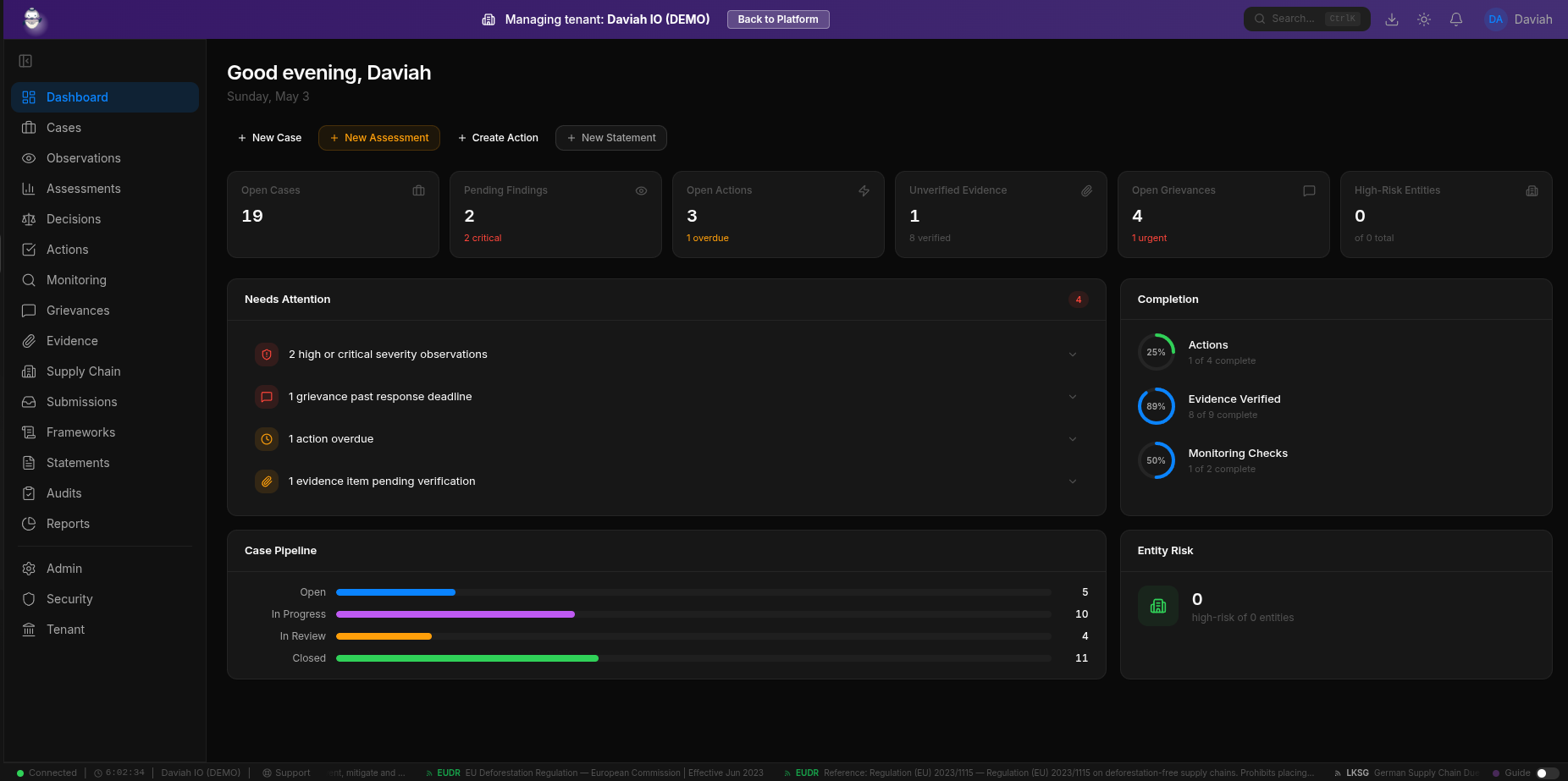This screenshot has height=781, width=1568.
Task: Open the Dashboard menu item
Action: pyautogui.click(x=105, y=97)
